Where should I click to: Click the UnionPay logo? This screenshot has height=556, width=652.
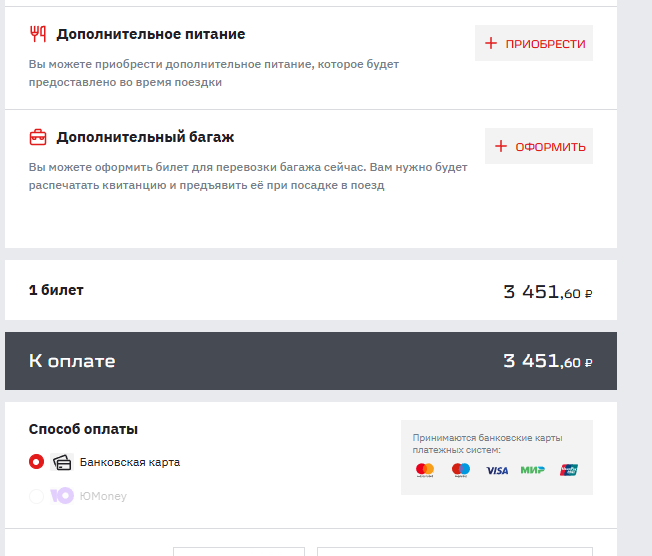click(x=569, y=470)
